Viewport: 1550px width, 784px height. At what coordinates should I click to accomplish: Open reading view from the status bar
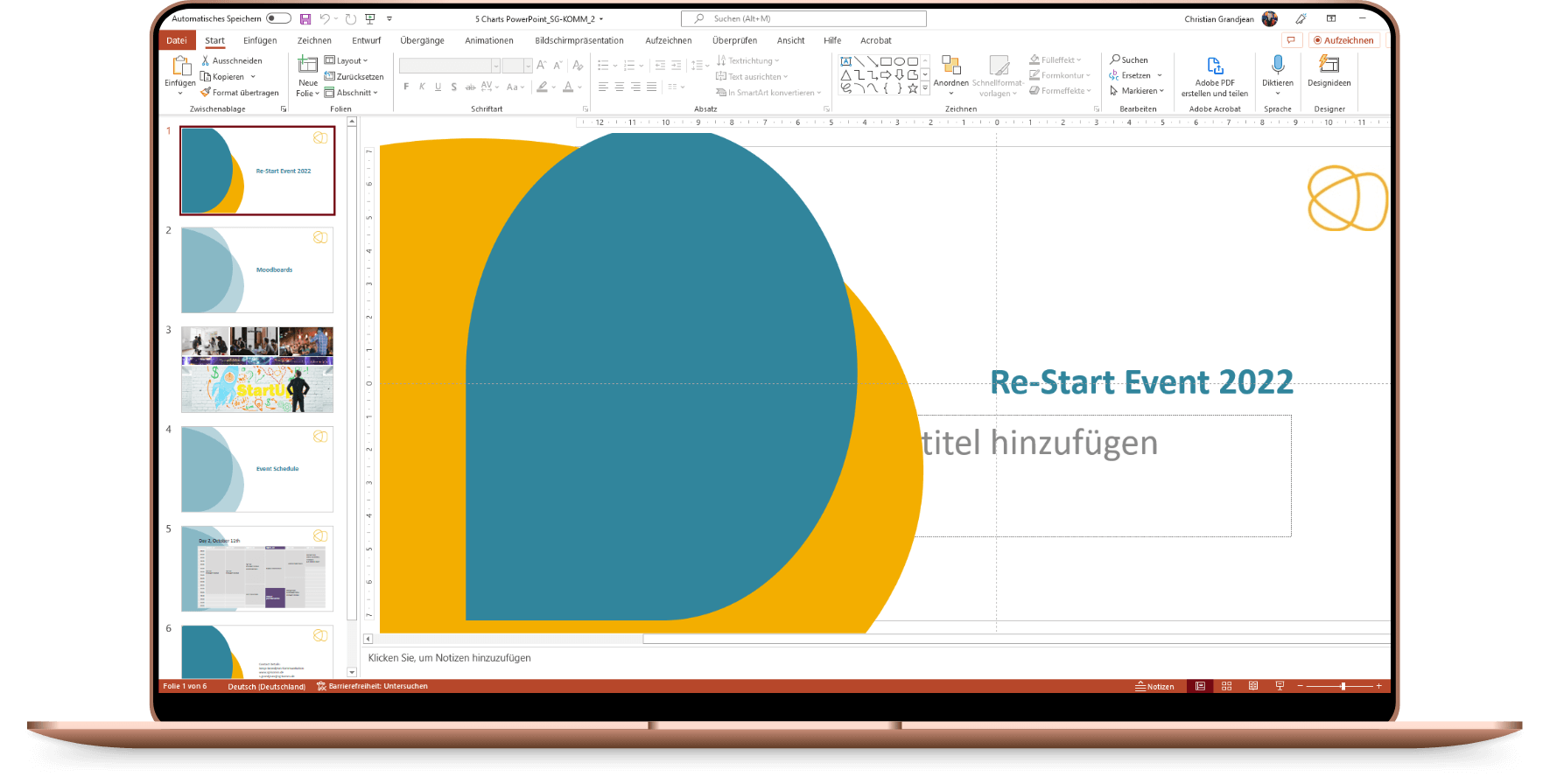tap(1253, 686)
